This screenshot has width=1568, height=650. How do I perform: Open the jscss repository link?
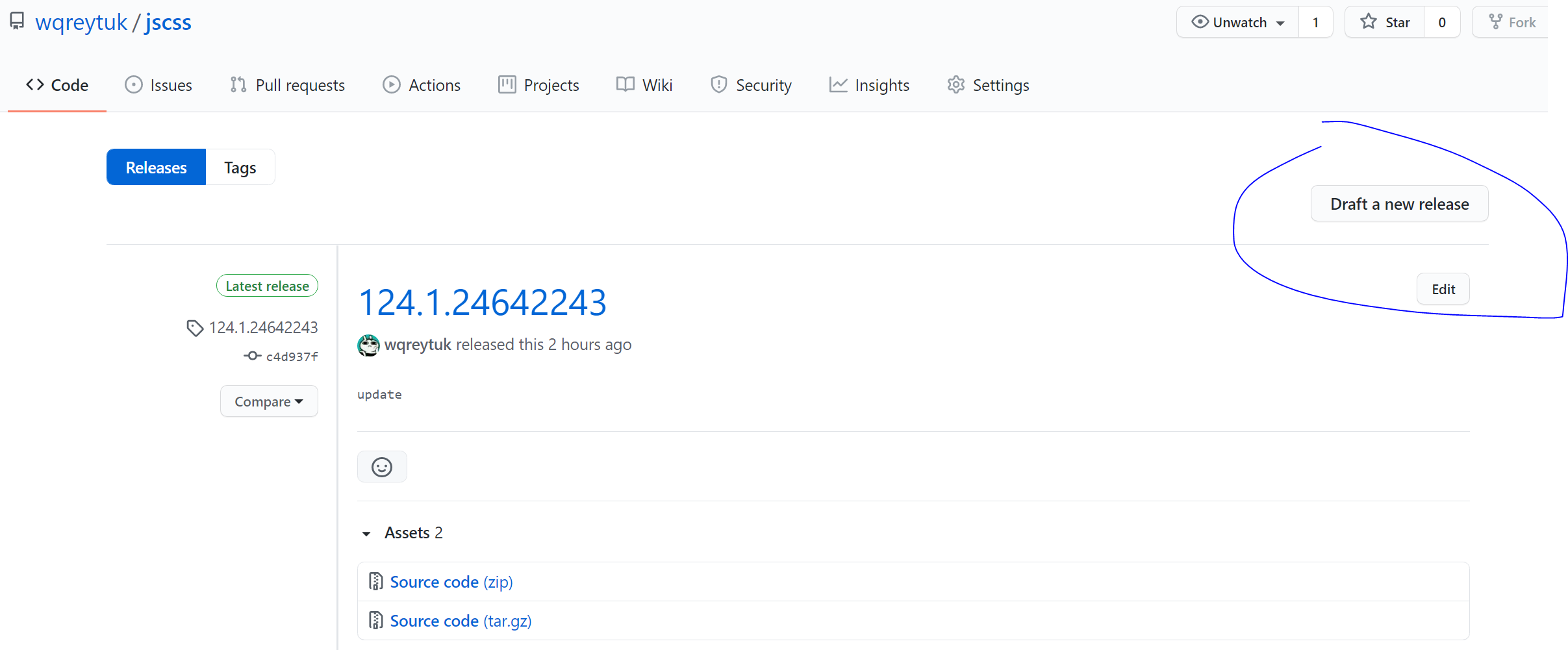168,23
